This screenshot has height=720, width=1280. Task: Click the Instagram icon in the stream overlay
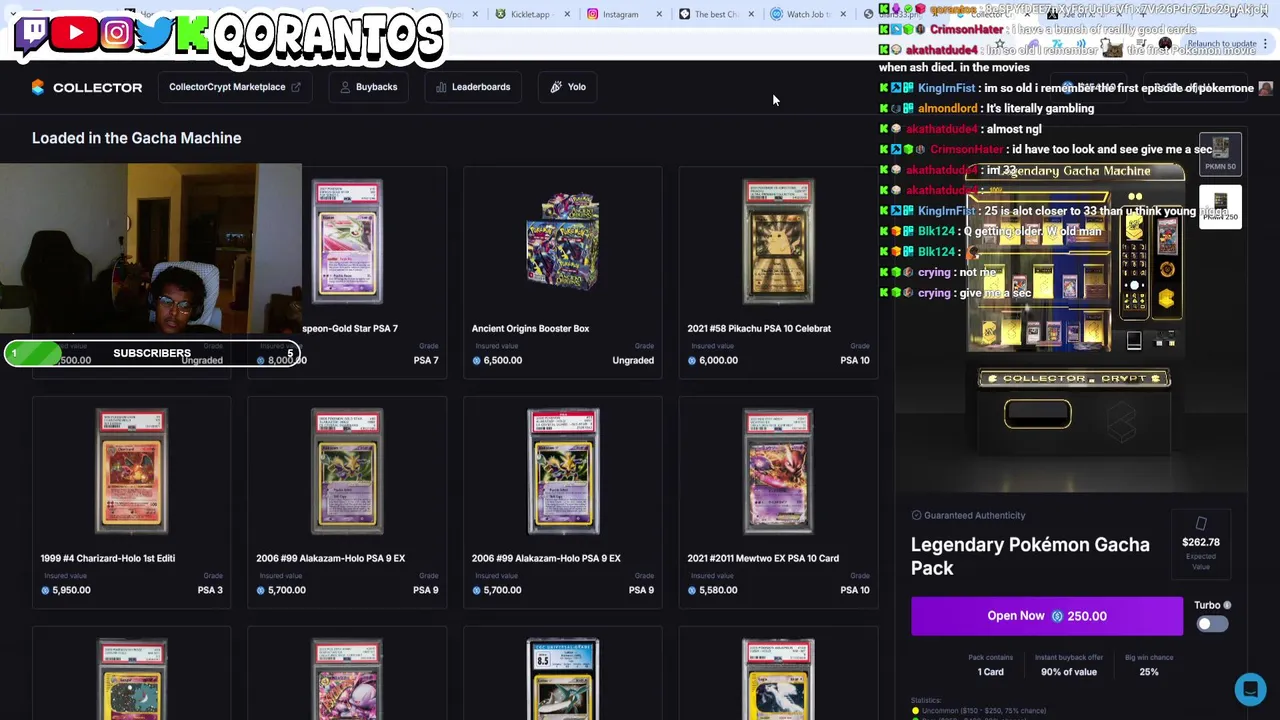[x=116, y=33]
